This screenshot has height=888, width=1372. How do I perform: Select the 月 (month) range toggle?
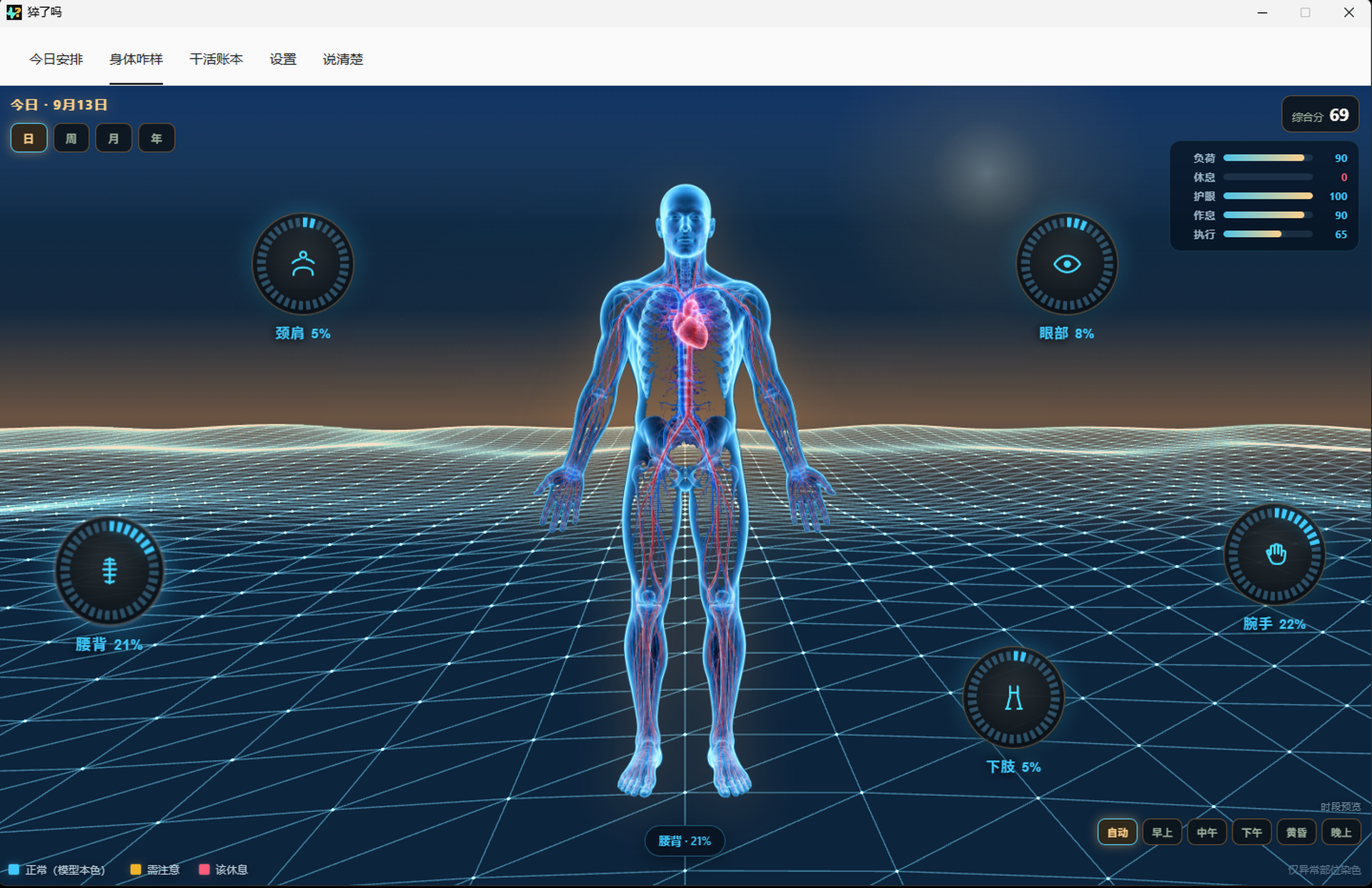(x=114, y=138)
